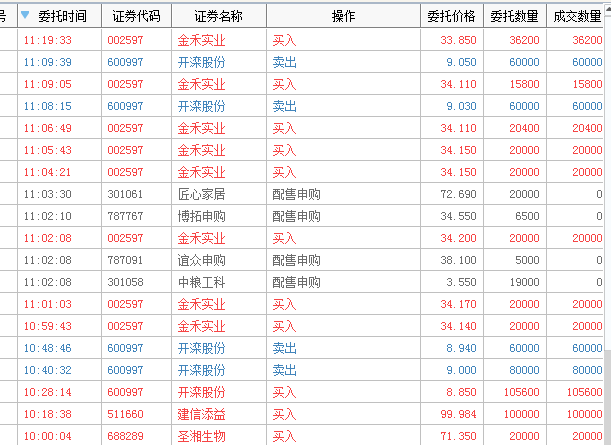
Task: Click order quantity 19000
Action: [524, 282]
